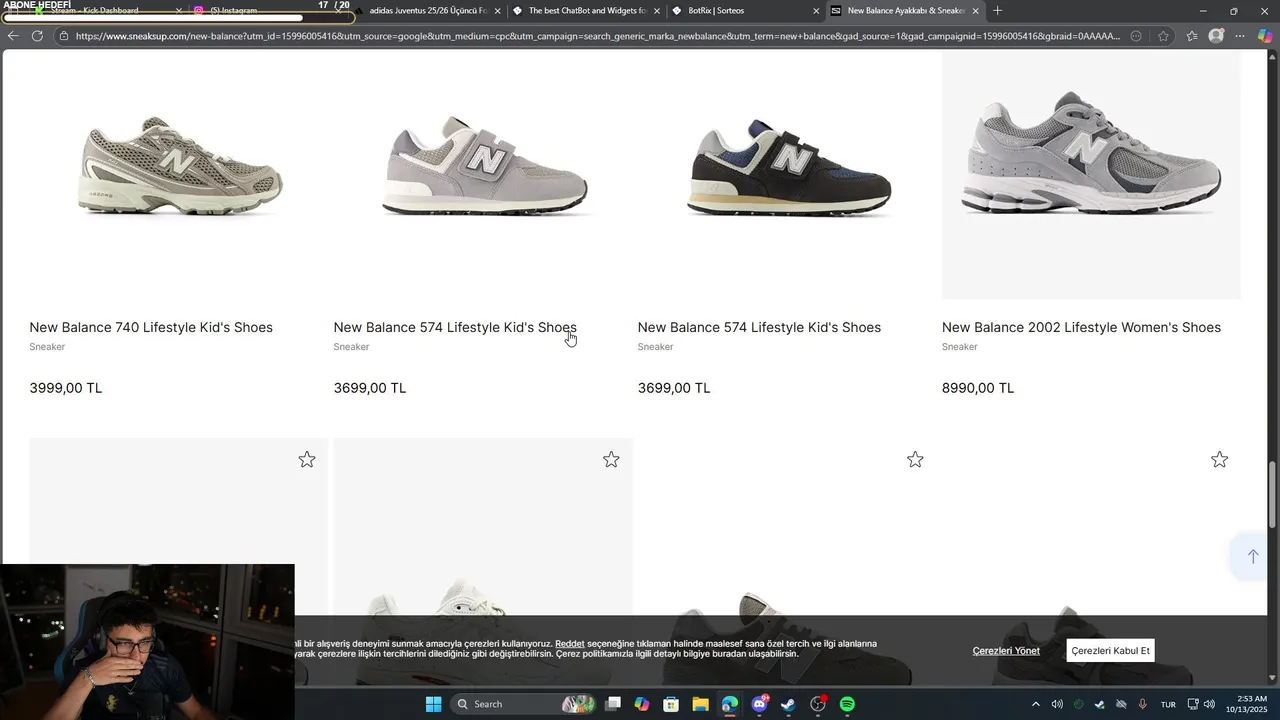Switch to adidas Juventus 25/26 tab
The height and width of the screenshot is (720, 1280).
coord(427,11)
